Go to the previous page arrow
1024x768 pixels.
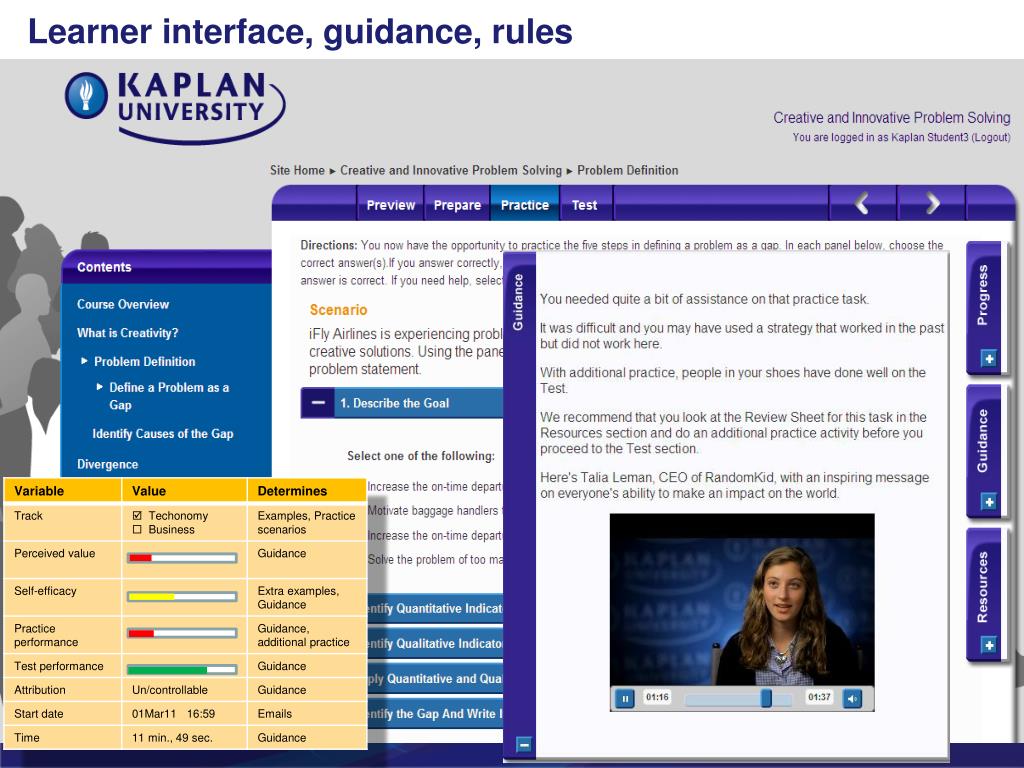point(862,204)
